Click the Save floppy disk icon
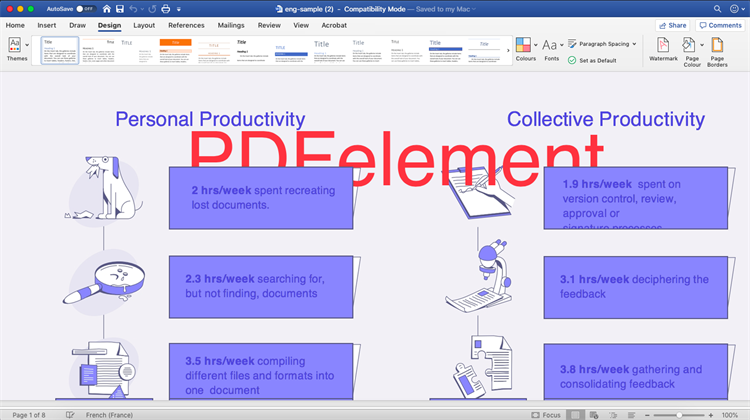The width and height of the screenshot is (750, 420). tap(120, 9)
